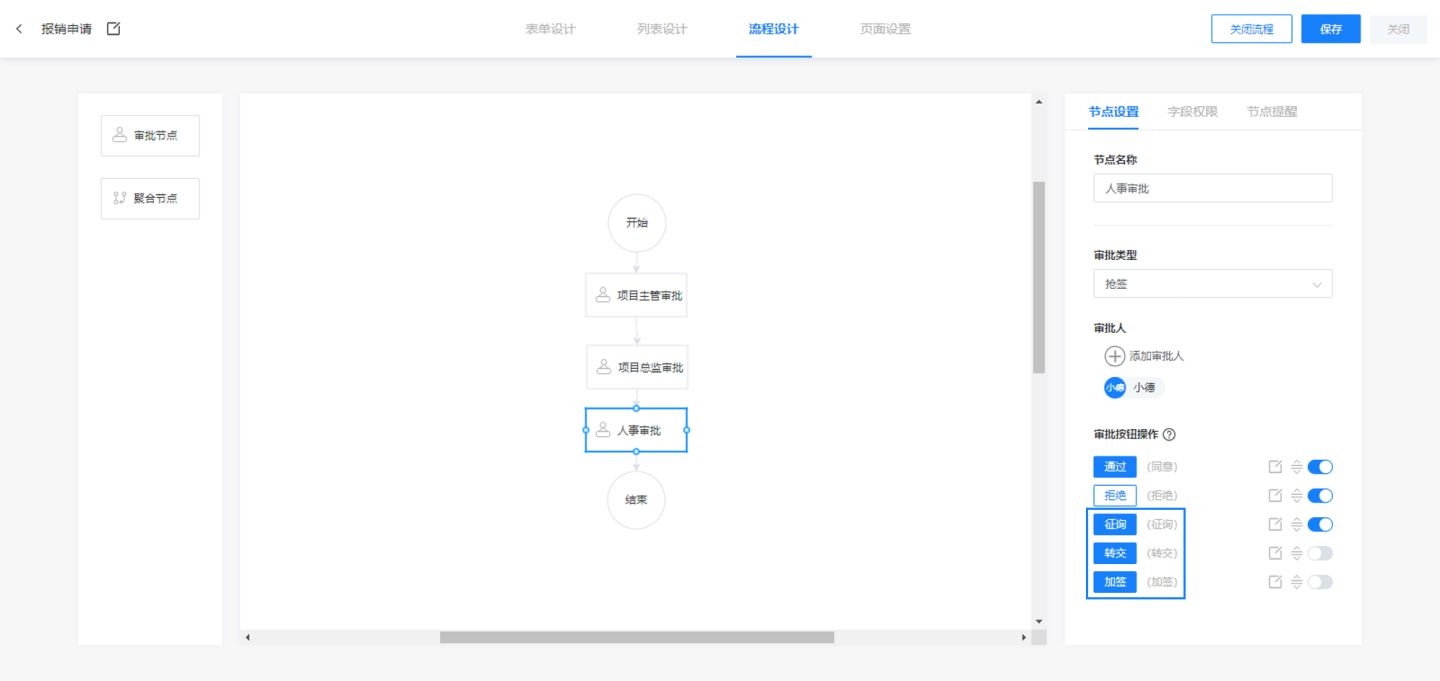
Task: Turn on the 加签 button toggle
Action: pos(1320,582)
